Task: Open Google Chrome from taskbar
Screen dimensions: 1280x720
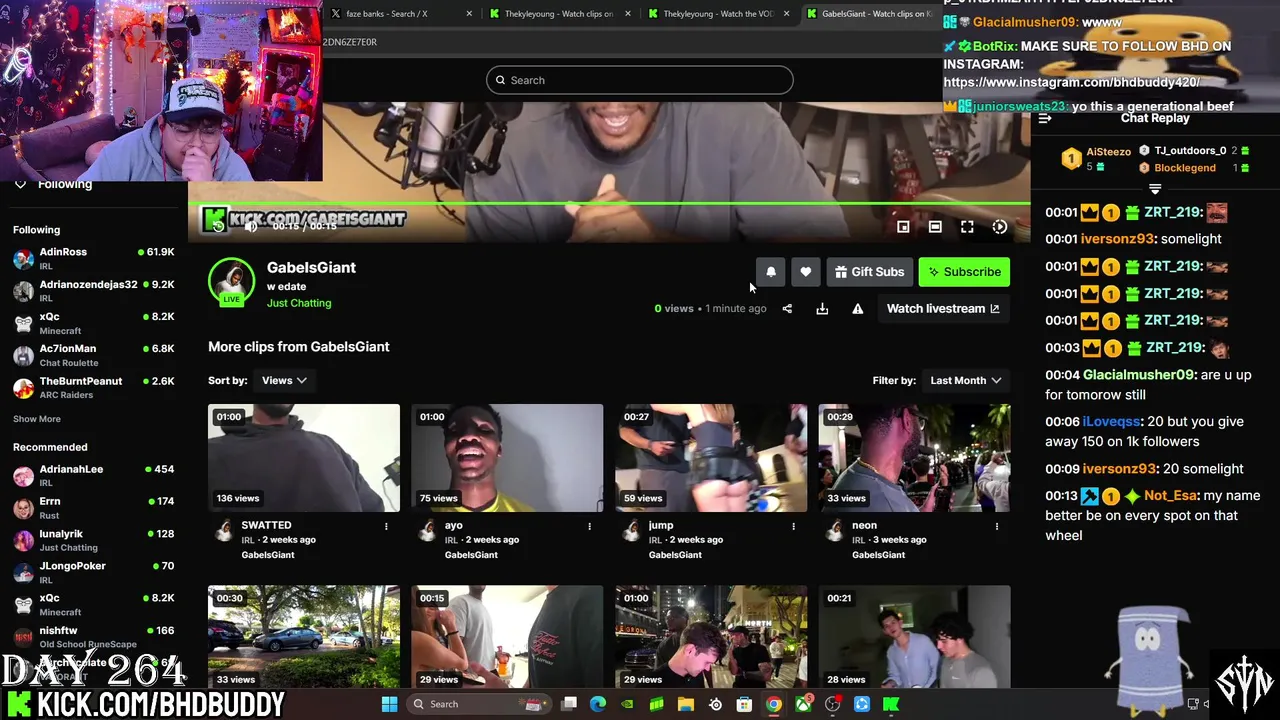Action: point(773,704)
